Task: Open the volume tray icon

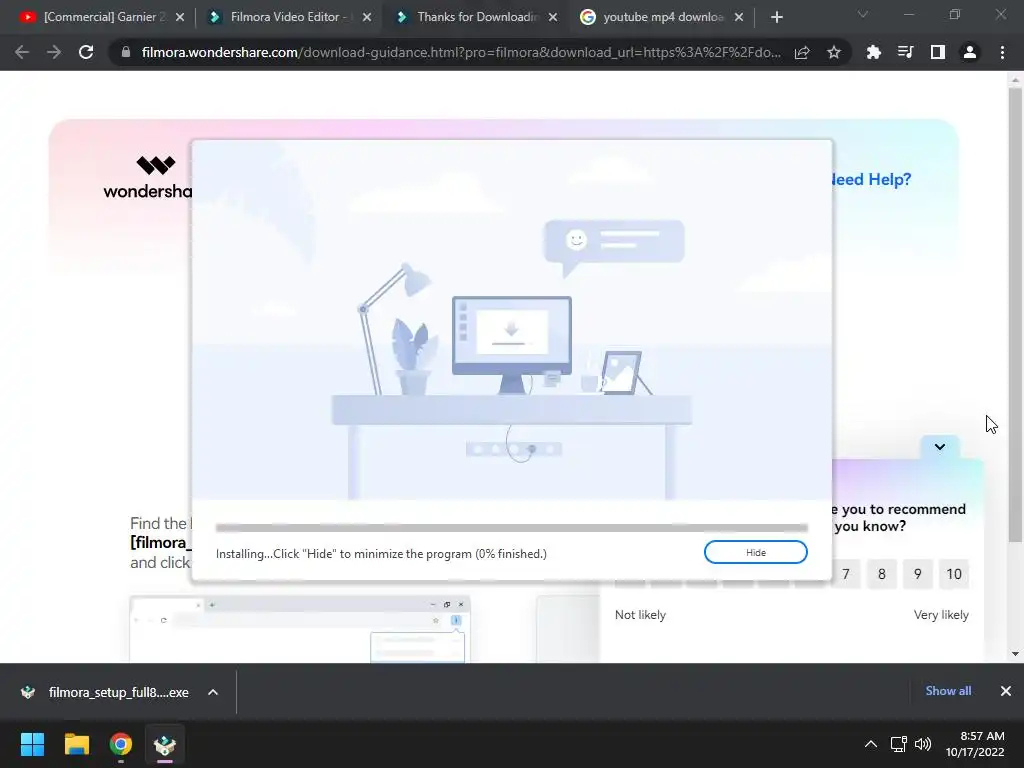Action: pyautogui.click(x=923, y=744)
